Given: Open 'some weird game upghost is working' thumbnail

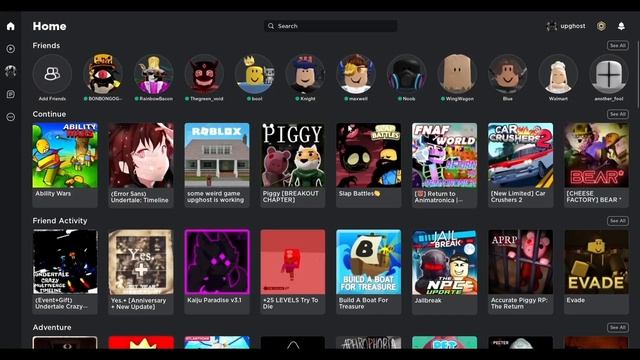Looking at the screenshot, I should [x=217, y=156].
